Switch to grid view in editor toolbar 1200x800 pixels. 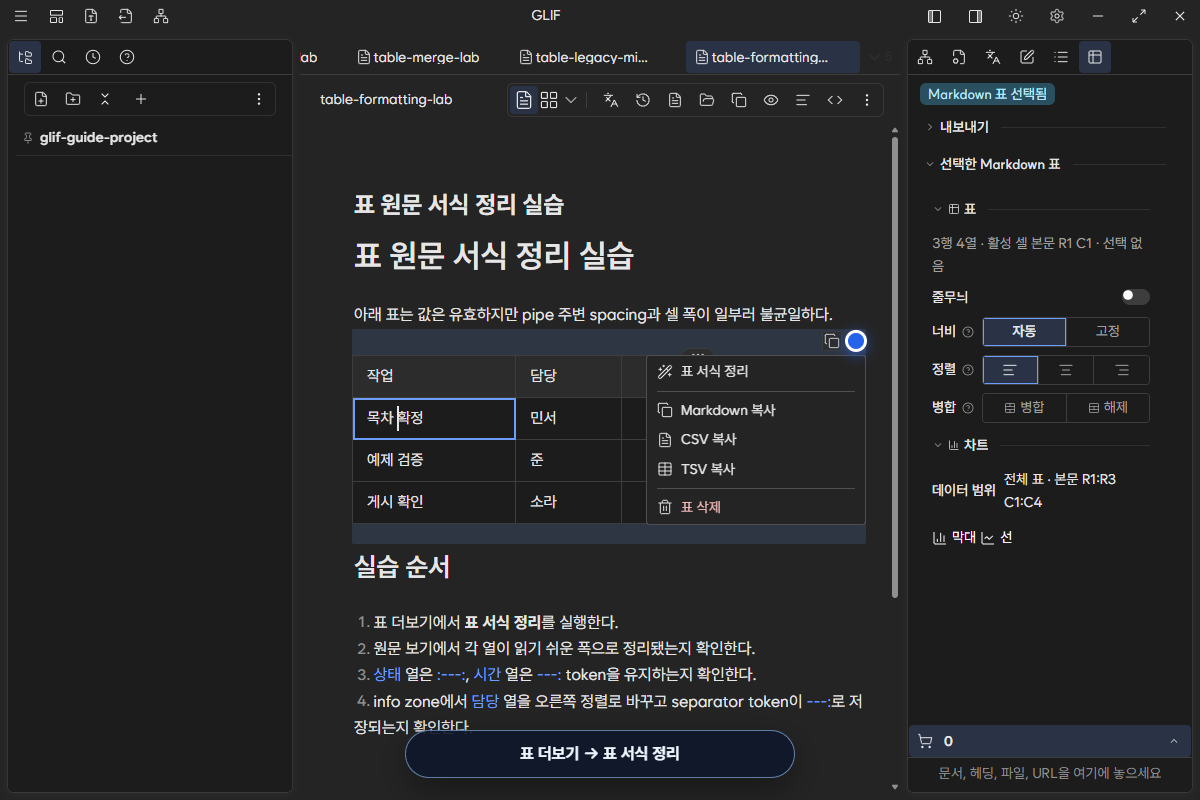(549, 100)
